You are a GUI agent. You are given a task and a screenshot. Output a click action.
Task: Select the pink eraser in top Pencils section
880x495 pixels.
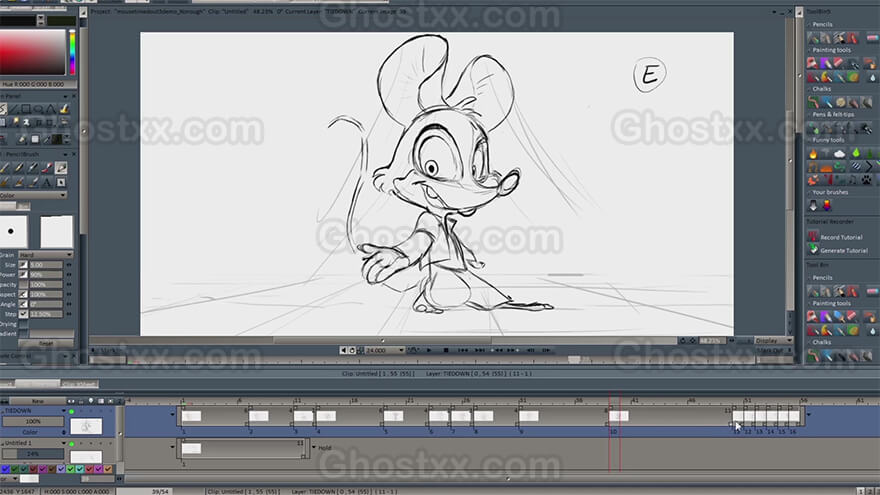[x=872, y=38]
